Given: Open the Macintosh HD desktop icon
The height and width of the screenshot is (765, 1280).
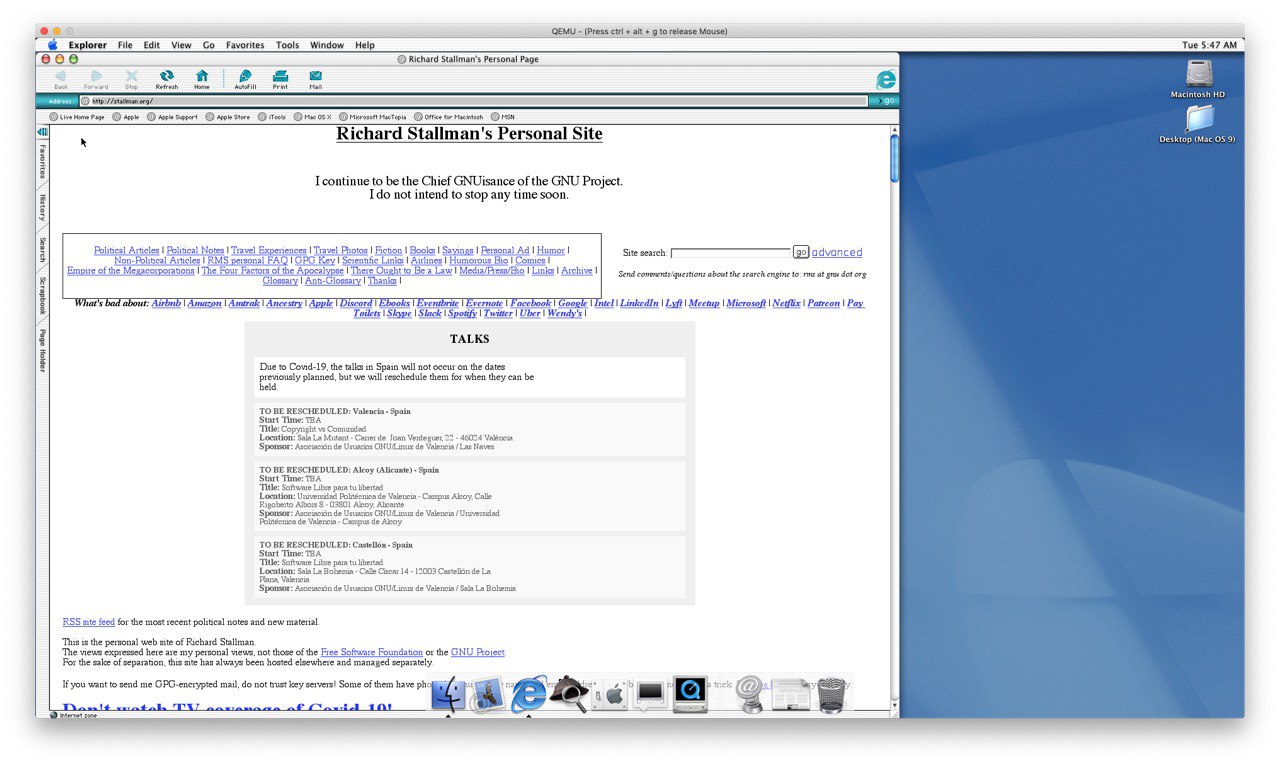Looking at the screenshot, I should tap(1198, 79).
